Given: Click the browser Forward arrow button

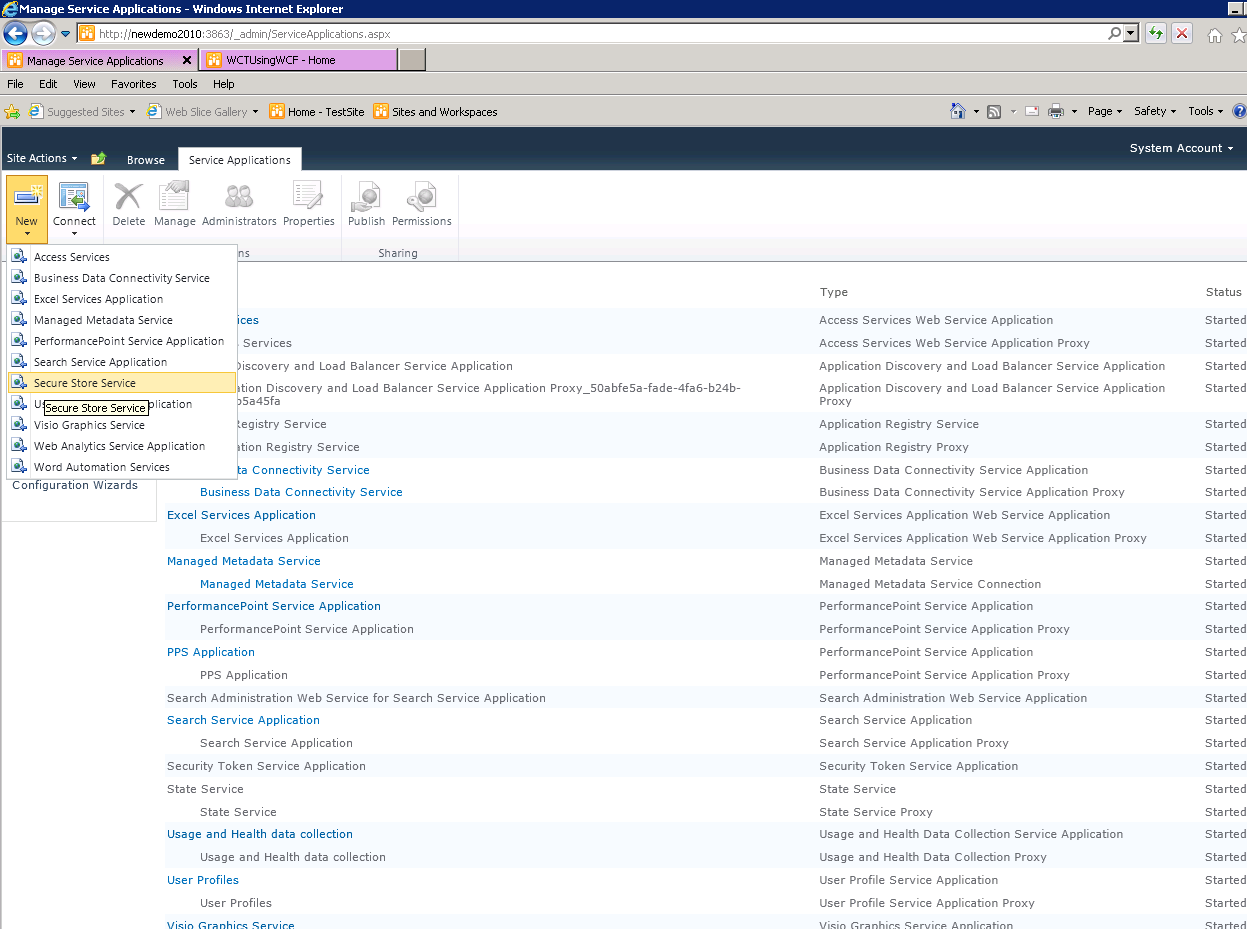Looking at the screenshot, I should pyautogui.click(x=43, y=34).
